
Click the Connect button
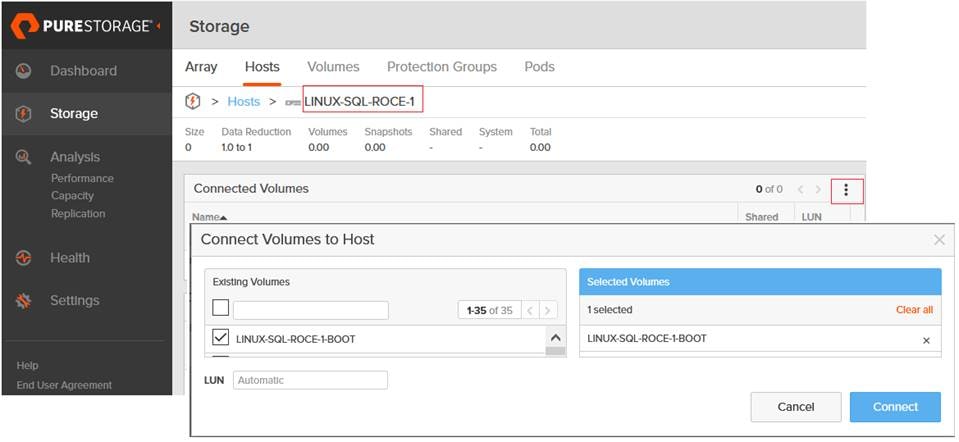pyautogui.click(x=895, y=407)
